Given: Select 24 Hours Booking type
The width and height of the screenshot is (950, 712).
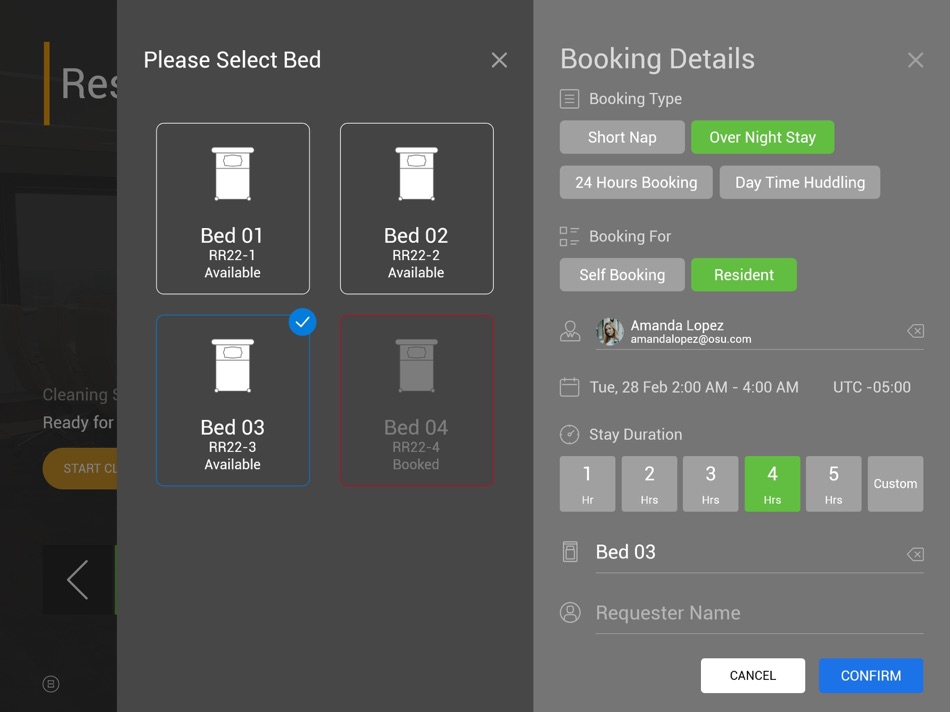Looking at the screenshot, I should click(x=636, y=182).
